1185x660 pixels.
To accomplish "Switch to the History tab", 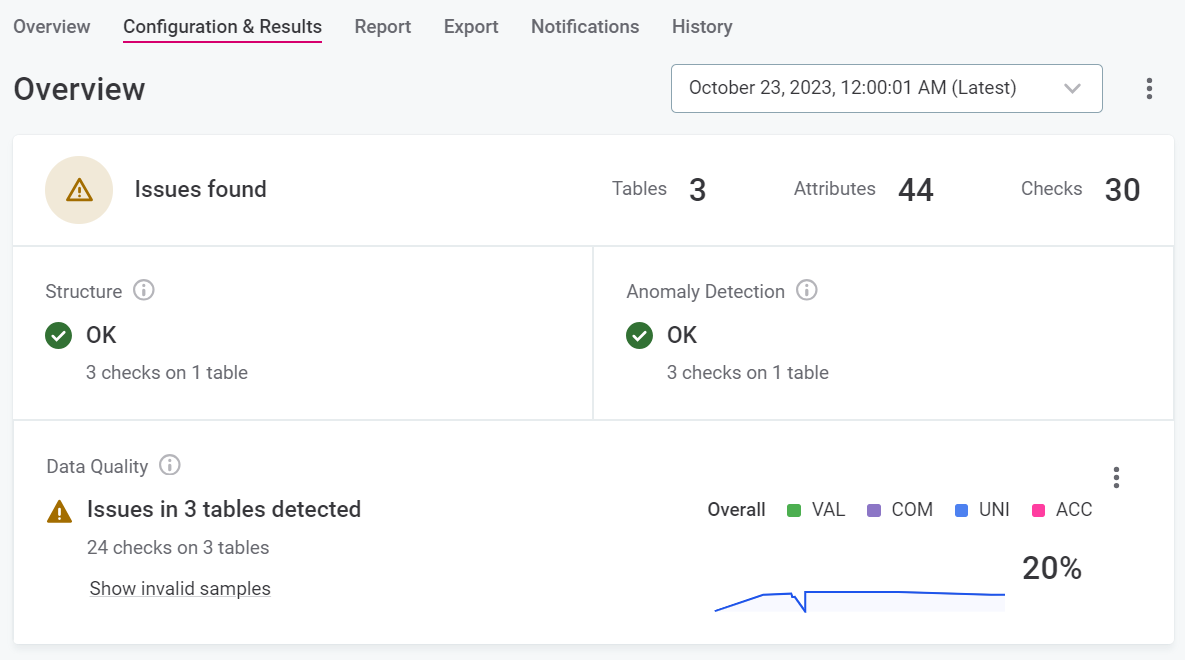I will click(x=702, y=27).
